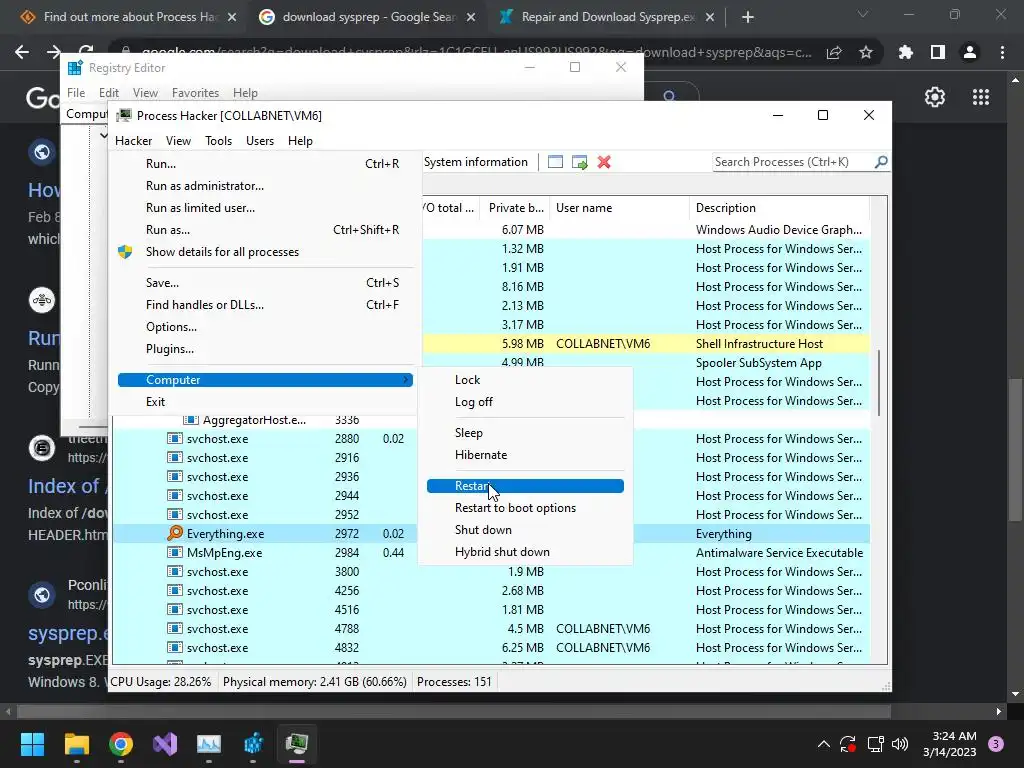This screenshot has height=768, width=1024.
Task: Click Process Hacker vertical scrollbar thumb
Action: (879, 383)
